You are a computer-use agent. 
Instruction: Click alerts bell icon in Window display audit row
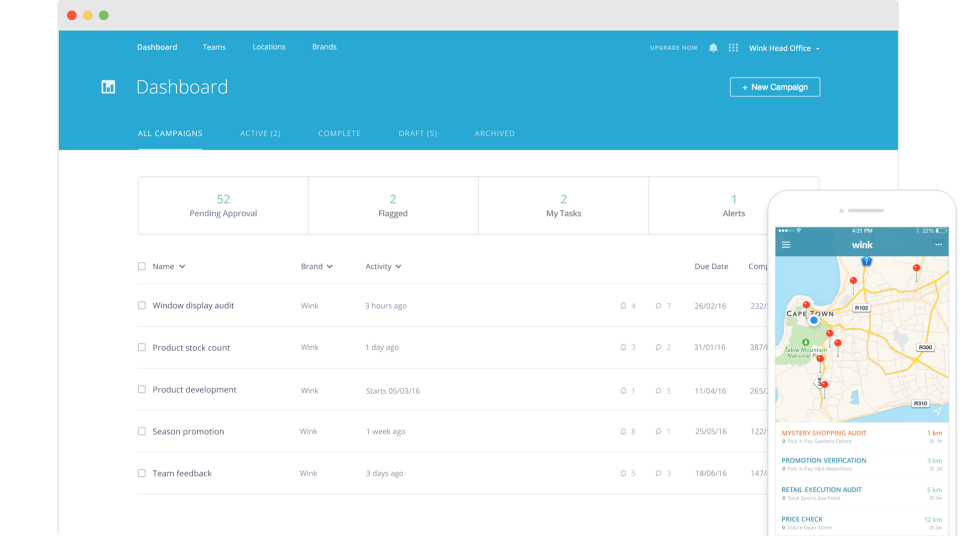click(623, 306)
